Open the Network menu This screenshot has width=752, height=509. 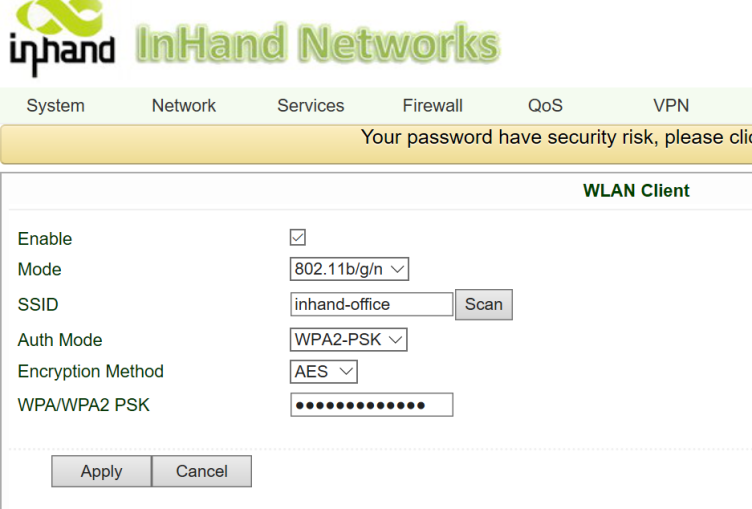coord(184,106)
